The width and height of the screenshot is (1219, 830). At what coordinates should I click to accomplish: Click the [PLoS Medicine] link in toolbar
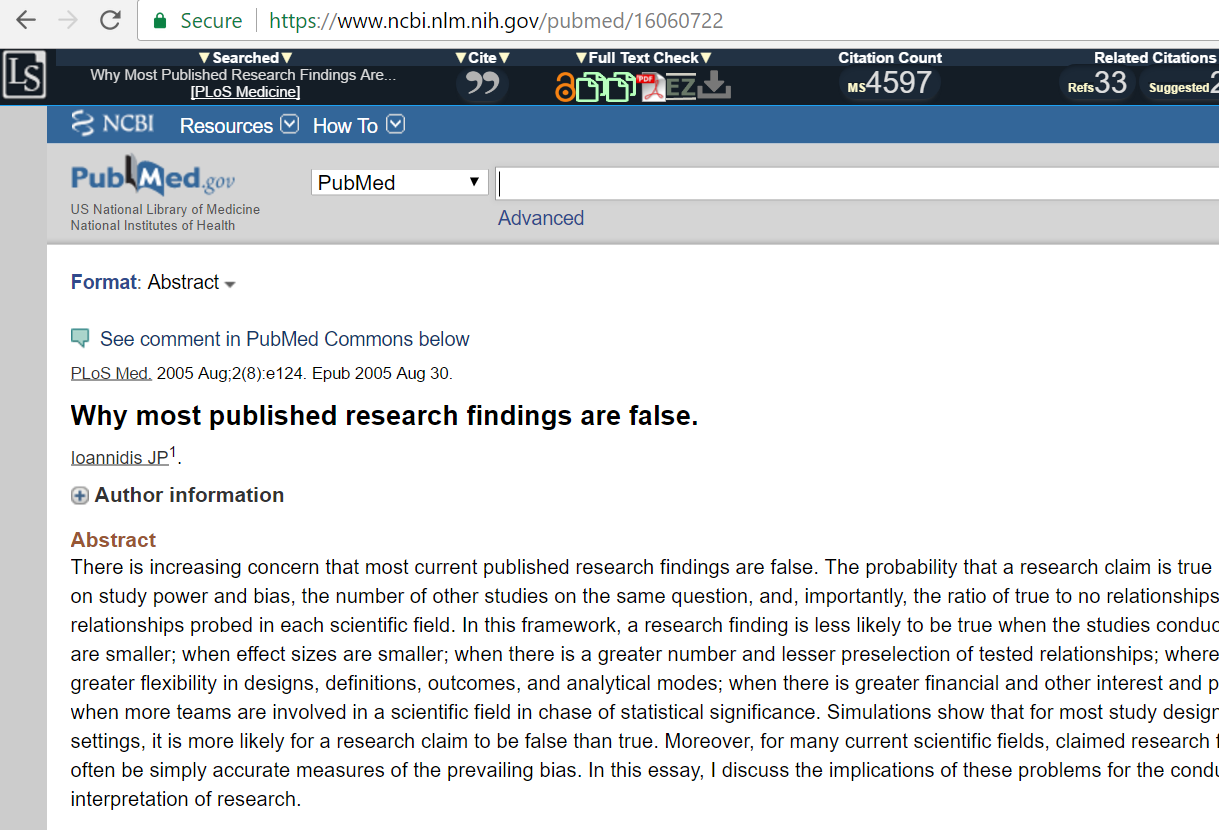(x=245, y=92)
